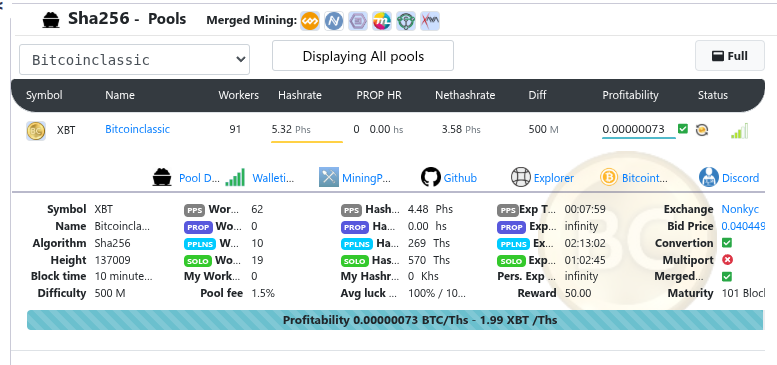Screen dimensions: 777x365
Task: Sort by the Diff column header
Action: coord(537,95)
